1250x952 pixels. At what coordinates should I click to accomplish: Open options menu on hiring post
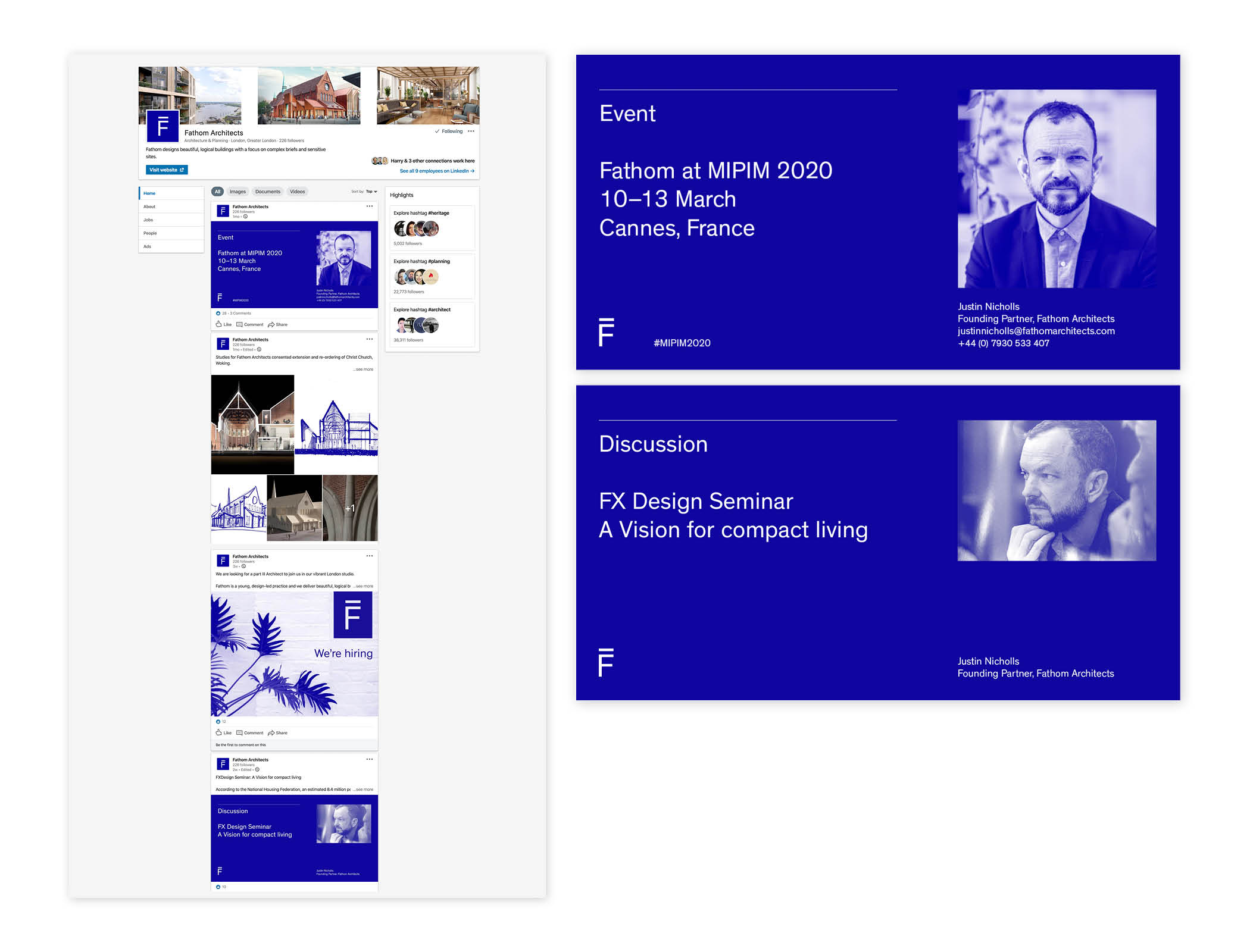click(370, 556)
